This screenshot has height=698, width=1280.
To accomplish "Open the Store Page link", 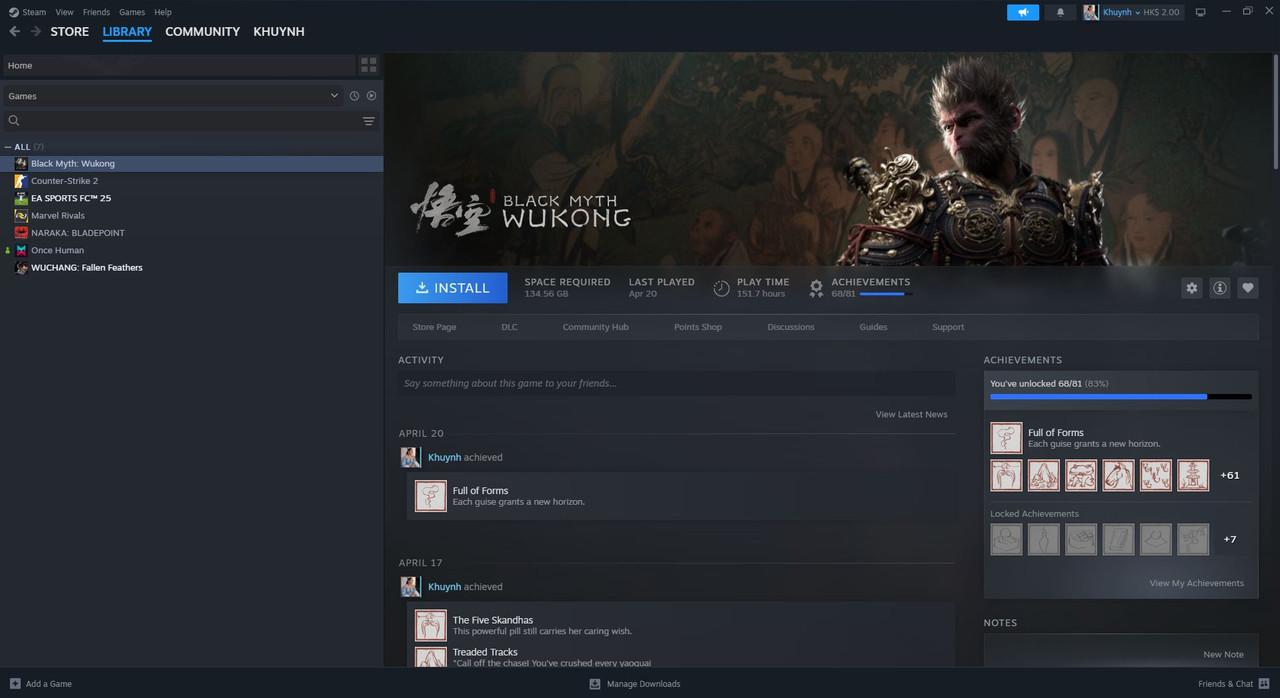I will tap(434, 327).
